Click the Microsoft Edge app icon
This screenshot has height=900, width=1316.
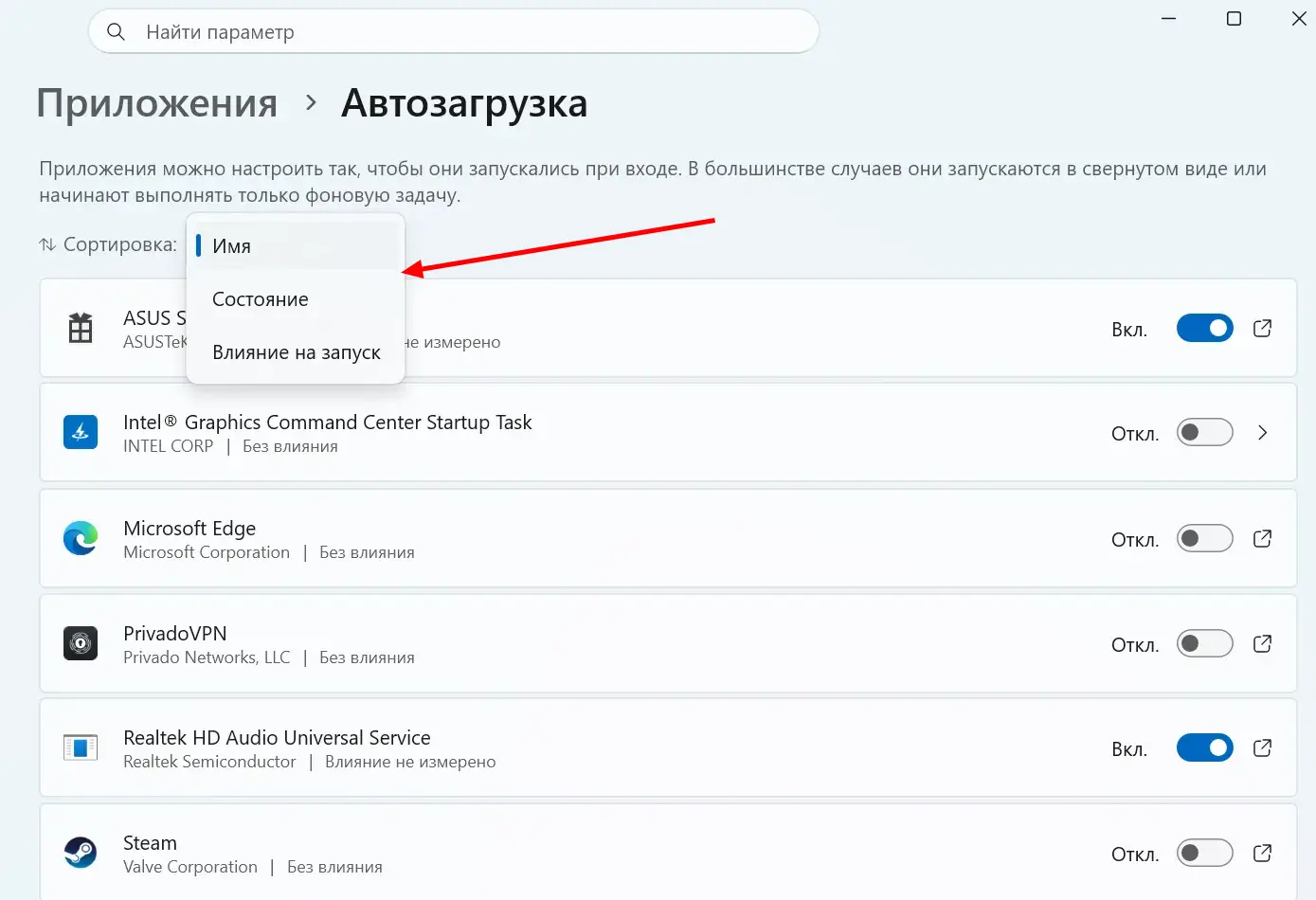point(81,538)
